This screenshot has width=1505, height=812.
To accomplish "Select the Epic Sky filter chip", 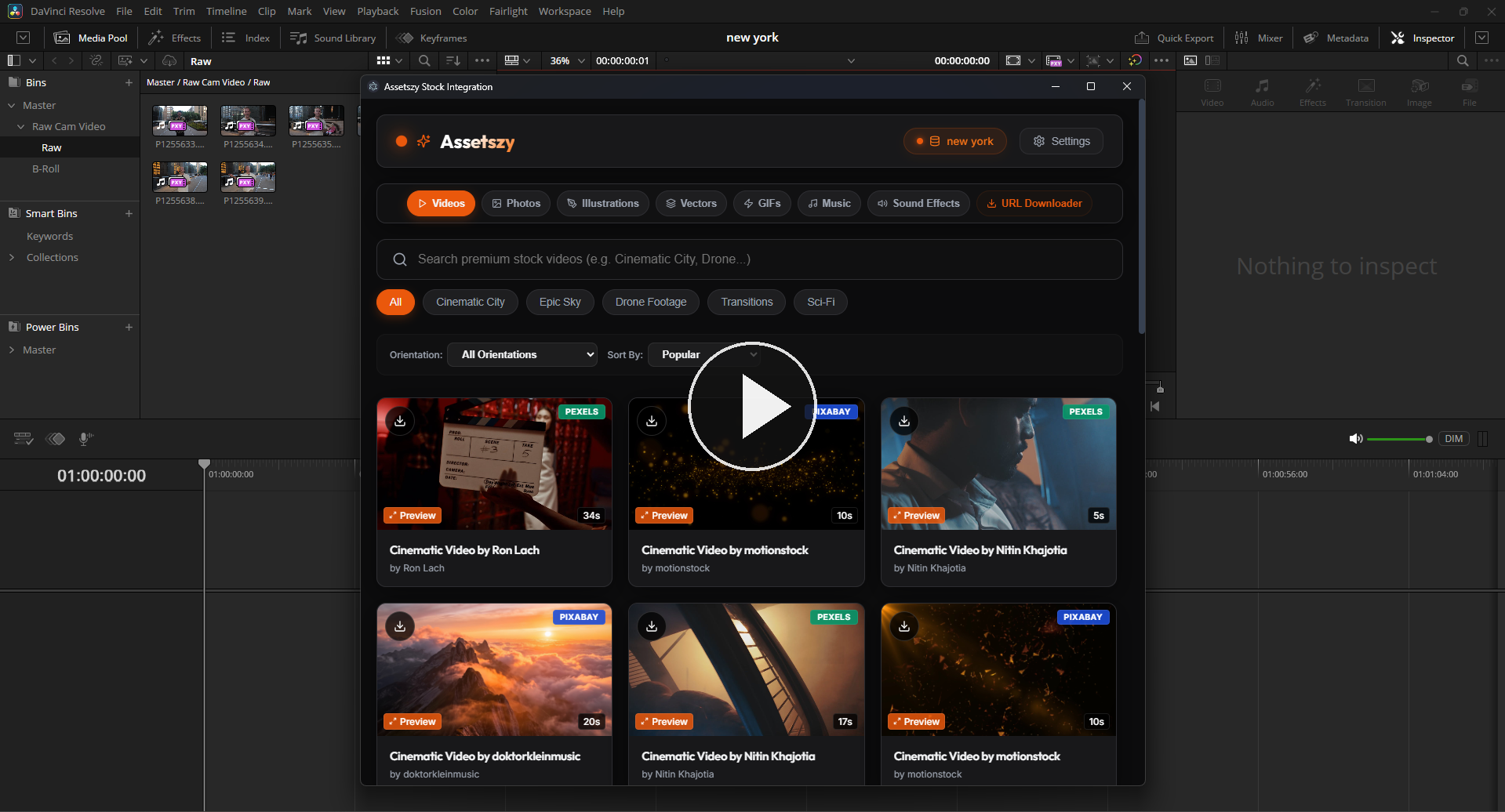I will [x=560, y=302].
